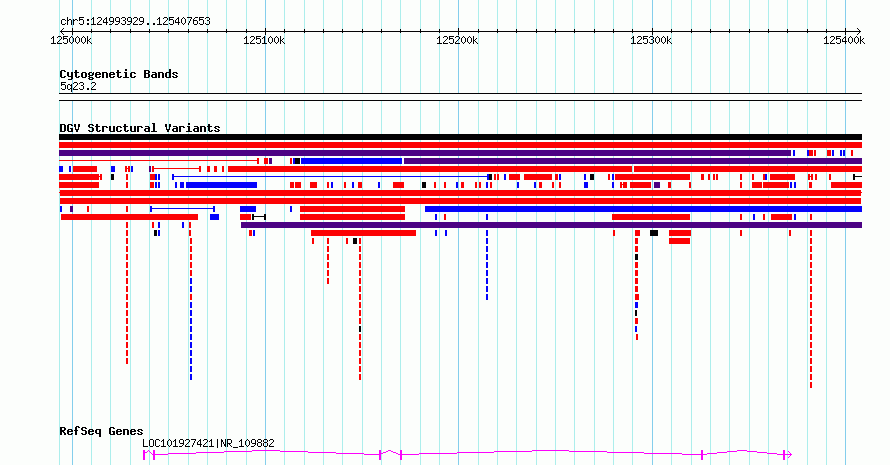
Task: Select the blue variant bar between 125060k and 125095k
Action: pyautogui.click(x=221, y=185)
